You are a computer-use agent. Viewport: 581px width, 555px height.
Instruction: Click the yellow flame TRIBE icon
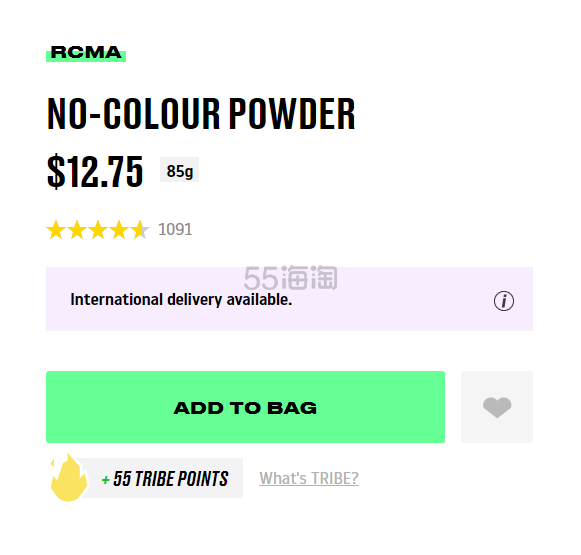[x=69, y=478]
